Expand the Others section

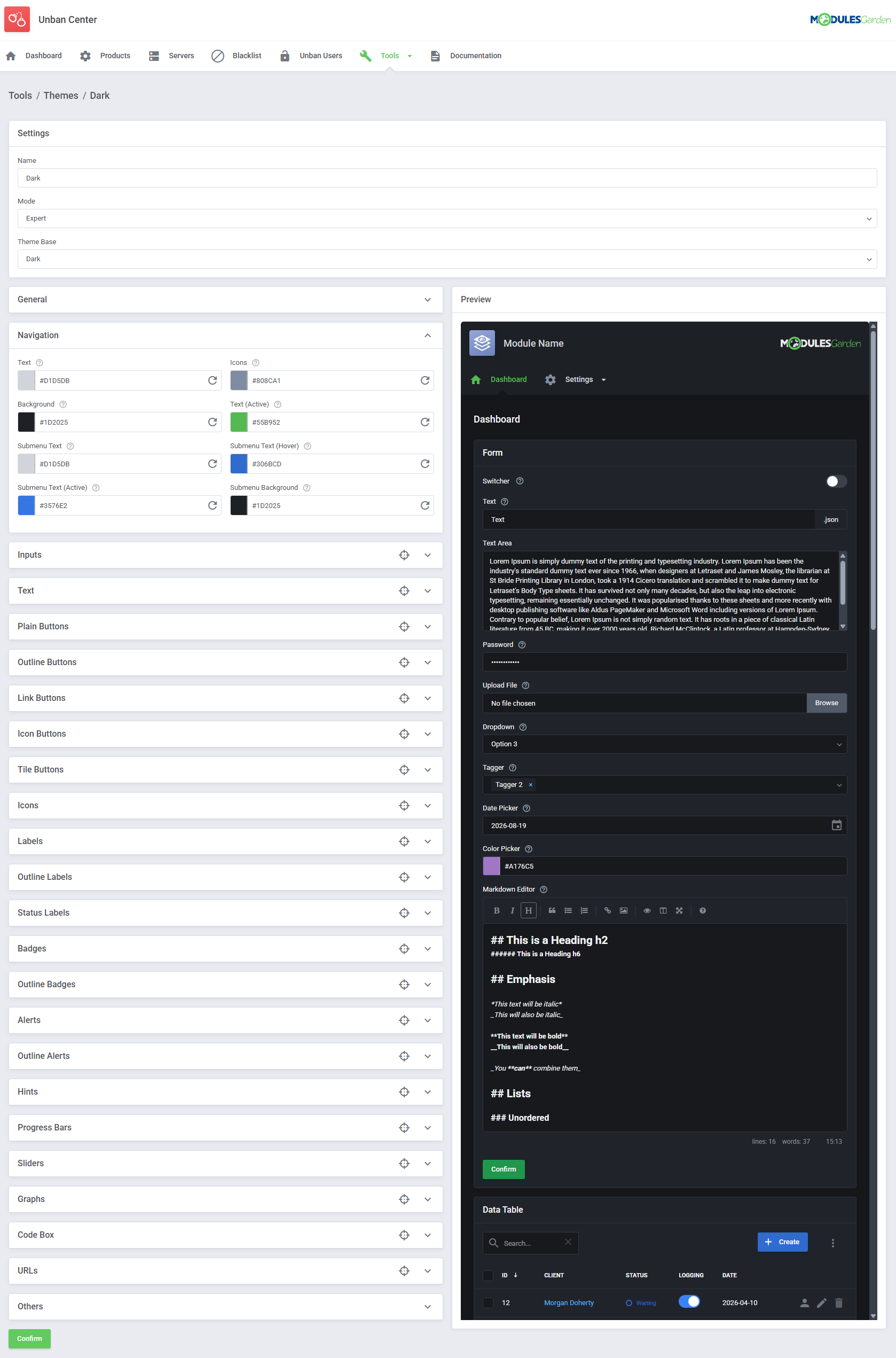[x=427, y=1307]
